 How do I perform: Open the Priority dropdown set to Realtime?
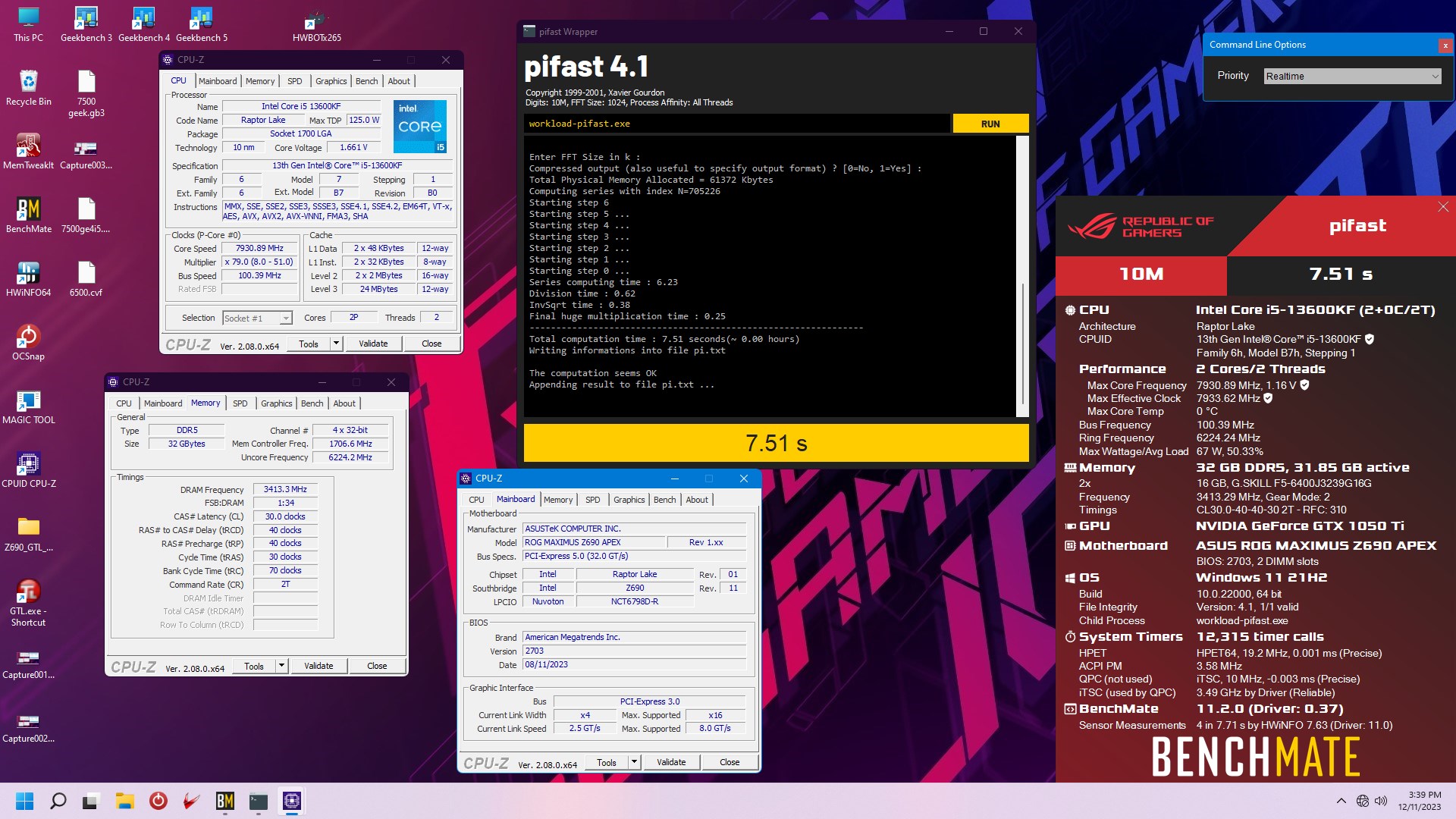tap(1352, 76)
